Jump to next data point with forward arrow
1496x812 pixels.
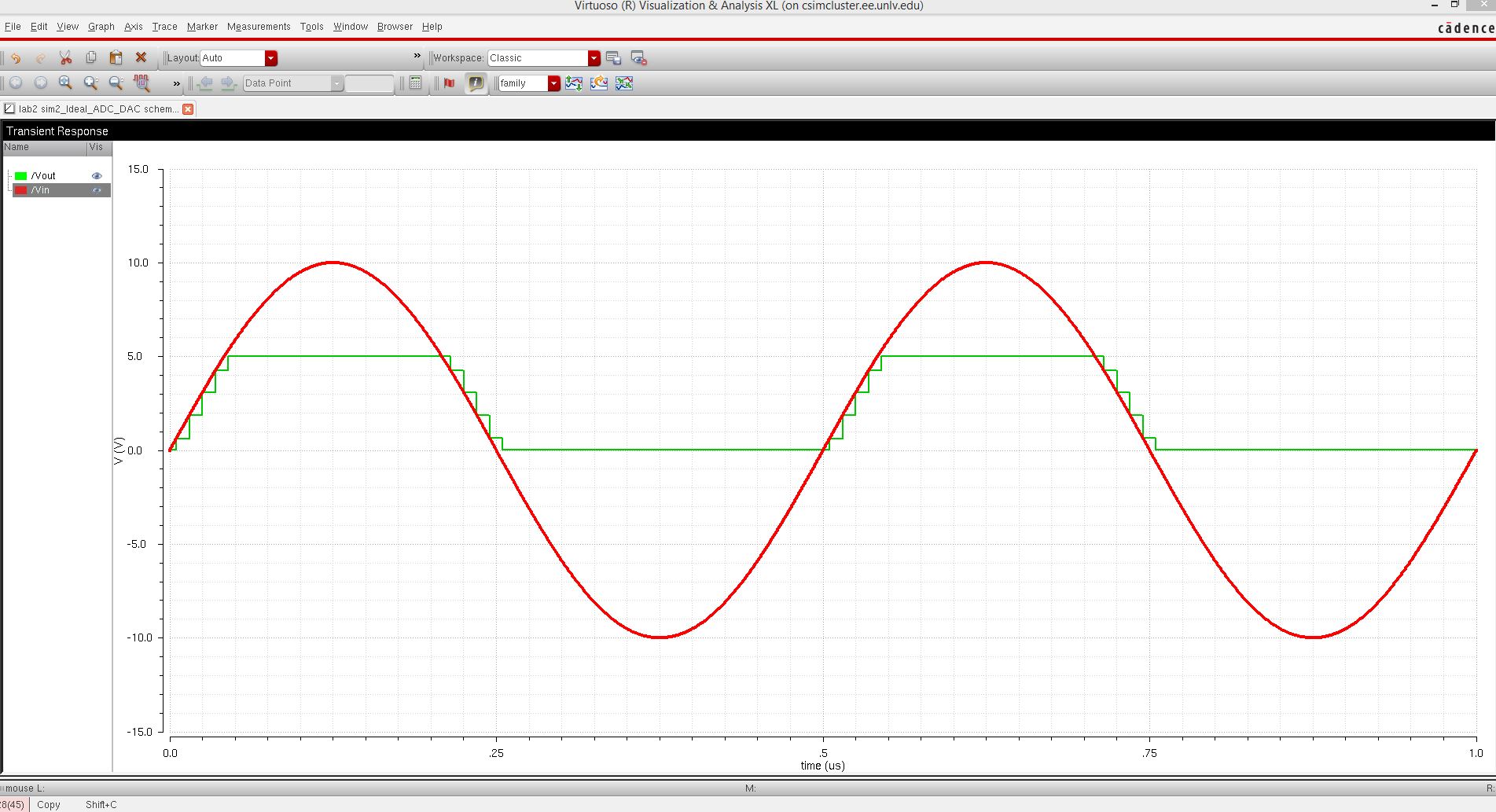coord(228,83)
